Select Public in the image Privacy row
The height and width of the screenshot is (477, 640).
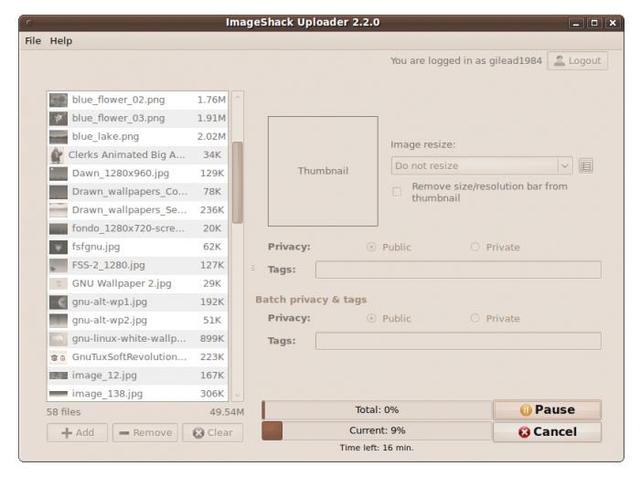[371, 247]
